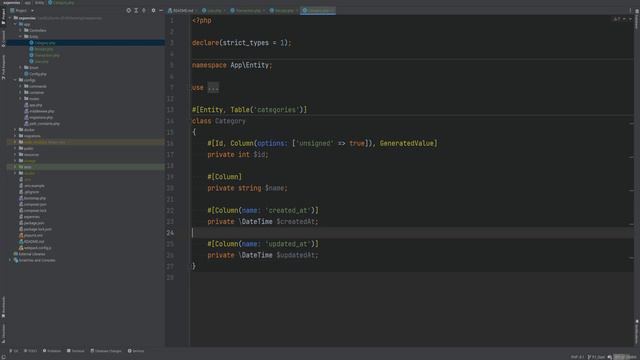This screenshot has width=640, height=360.
Task: Expand the docker folder
Action: (x=15, y=130)
